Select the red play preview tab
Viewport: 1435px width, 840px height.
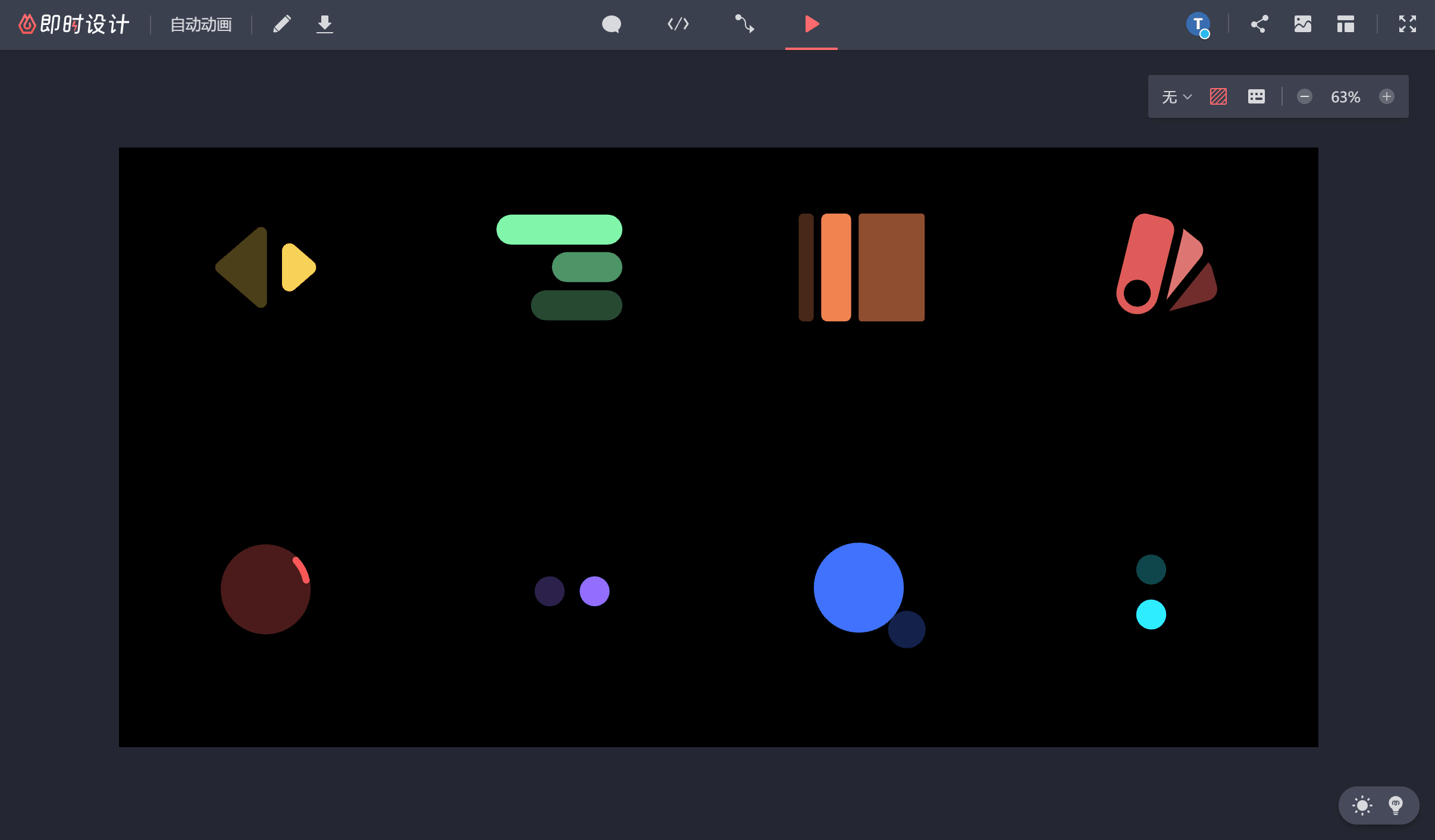(811, 24)
